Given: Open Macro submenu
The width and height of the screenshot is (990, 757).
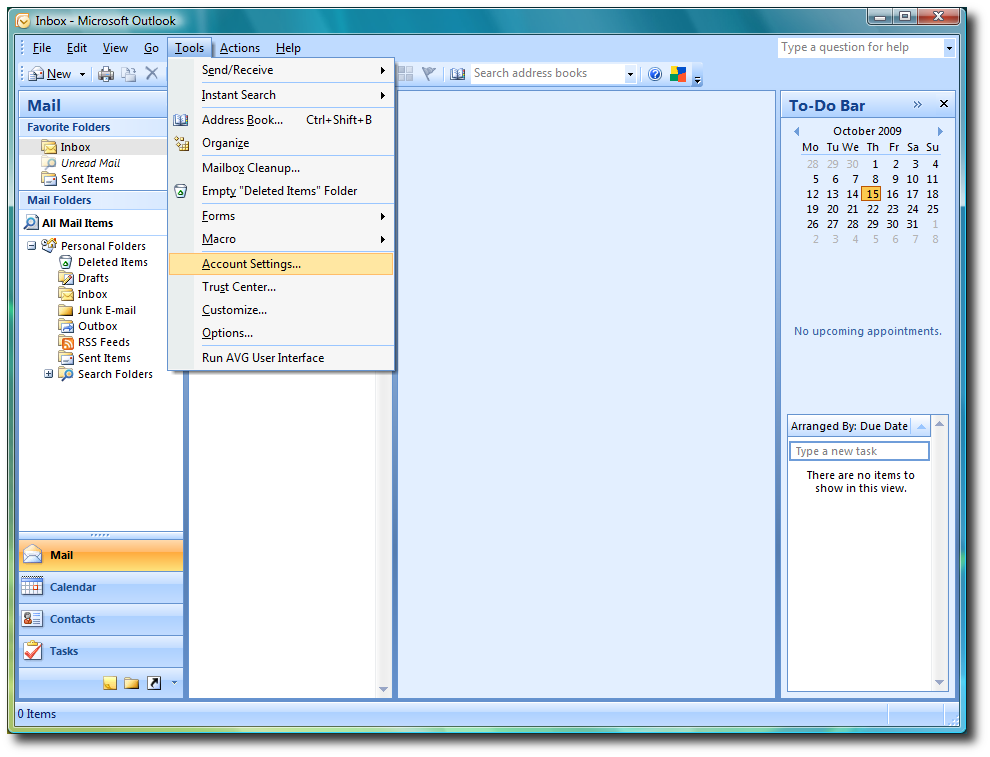Looking at the screenshot, I should (x=282, y=239).
